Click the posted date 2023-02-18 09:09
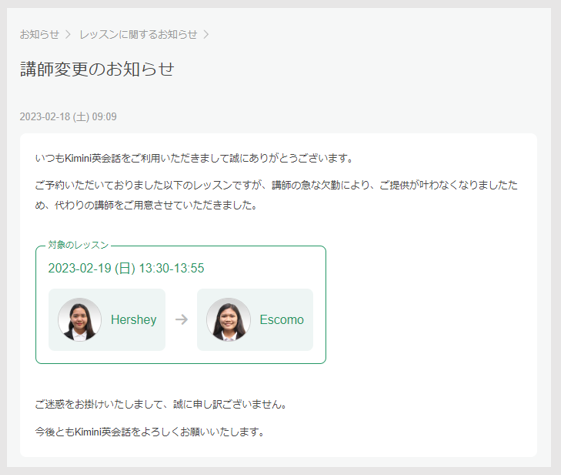Image resolution: width=561 pixels, height=475 pixels. click(x=68, y=117)
